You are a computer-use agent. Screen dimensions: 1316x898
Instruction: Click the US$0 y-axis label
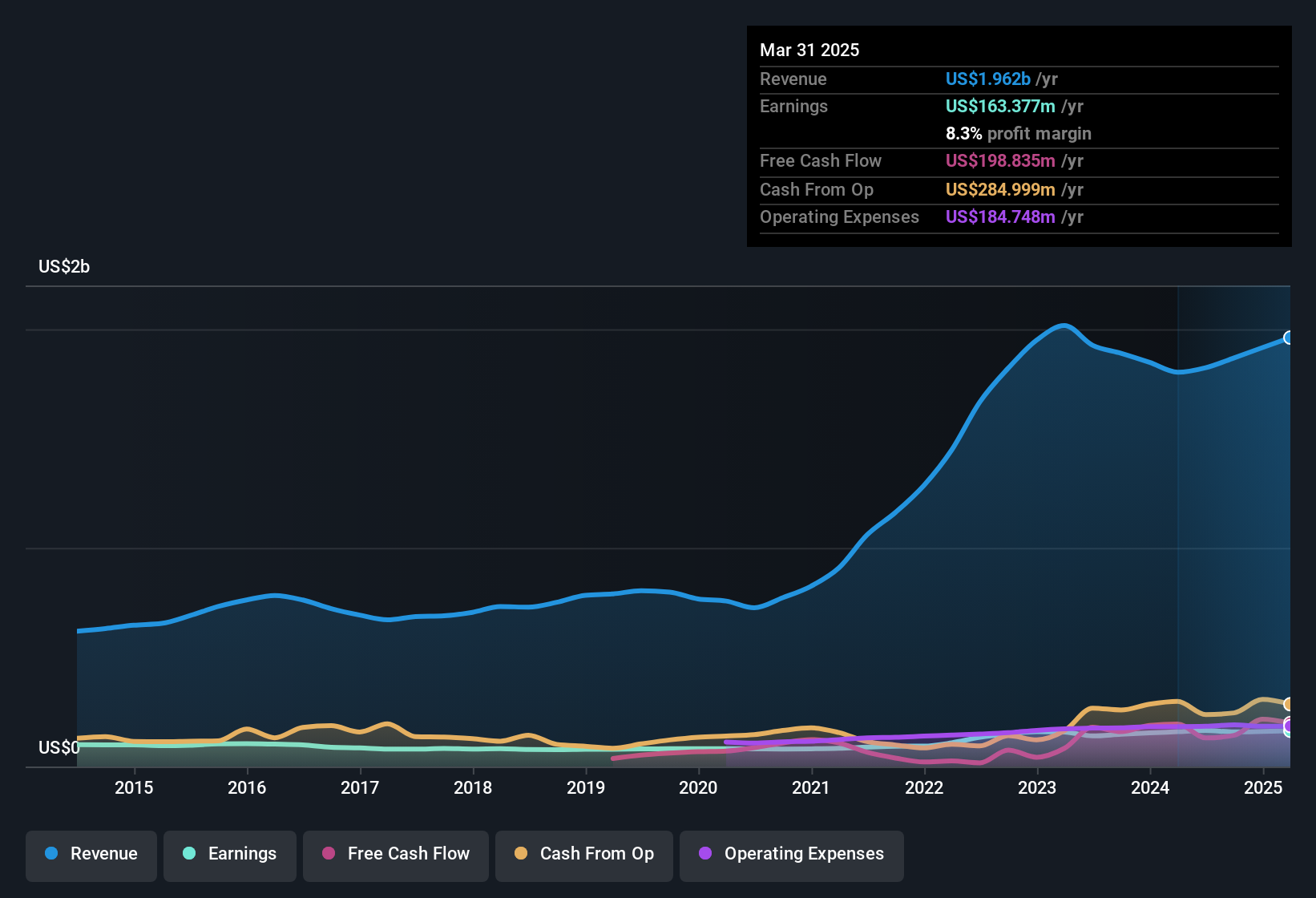point(59,748)
